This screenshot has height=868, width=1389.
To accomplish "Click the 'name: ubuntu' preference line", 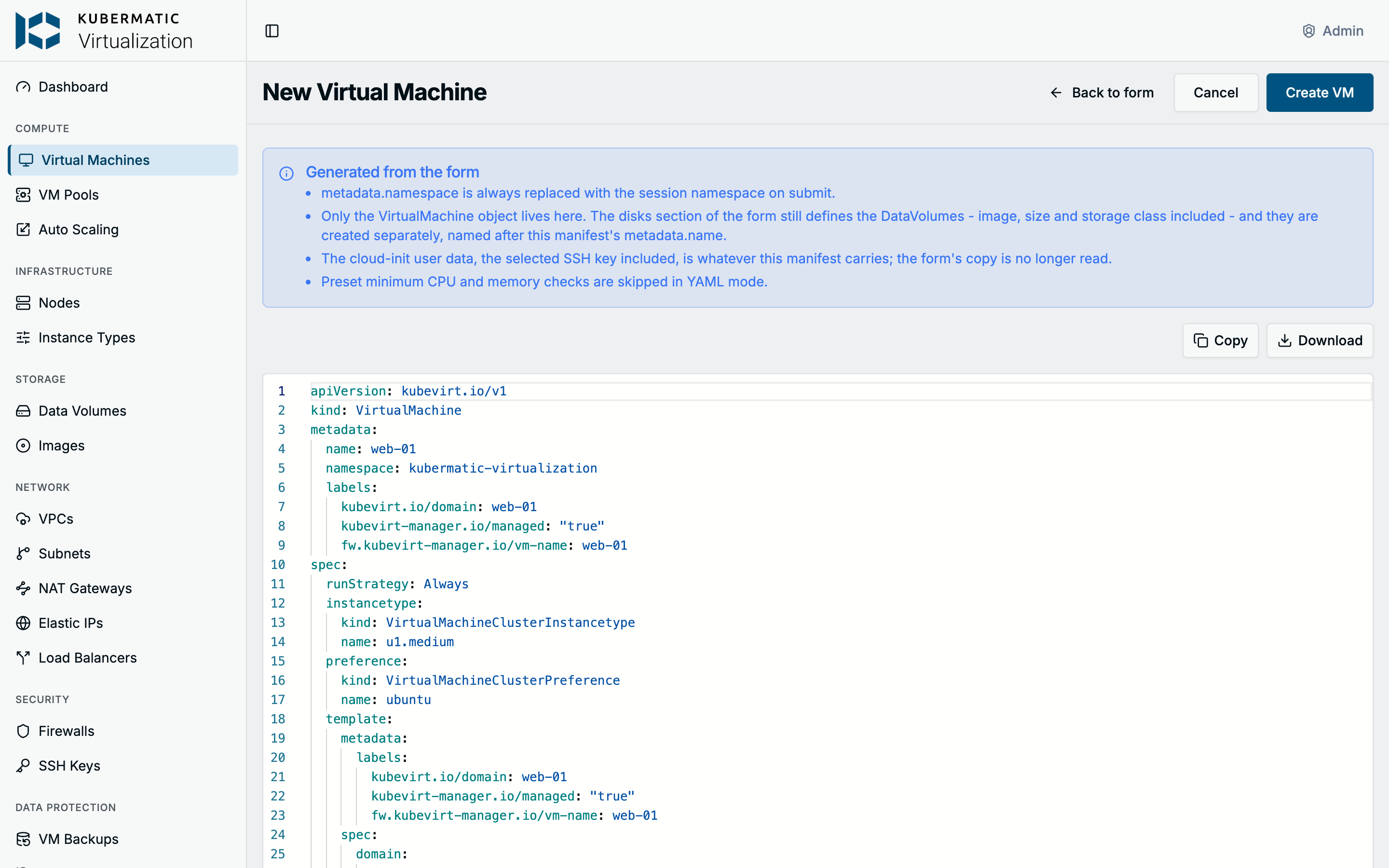I will click(x=386, y=700).
